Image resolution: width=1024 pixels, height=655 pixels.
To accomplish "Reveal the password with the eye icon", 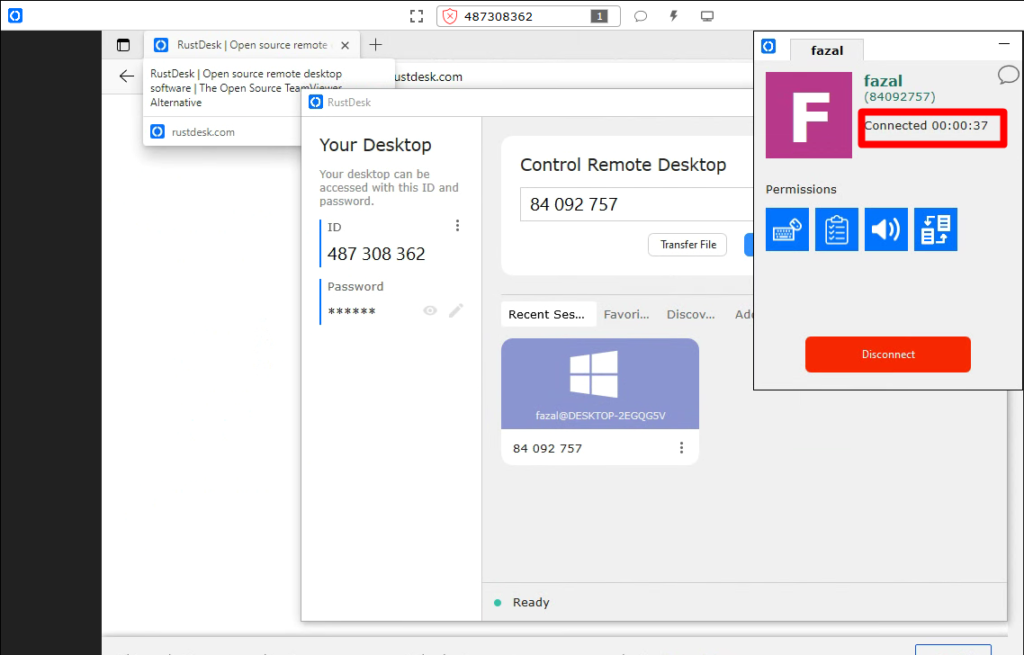I will 430,310.
